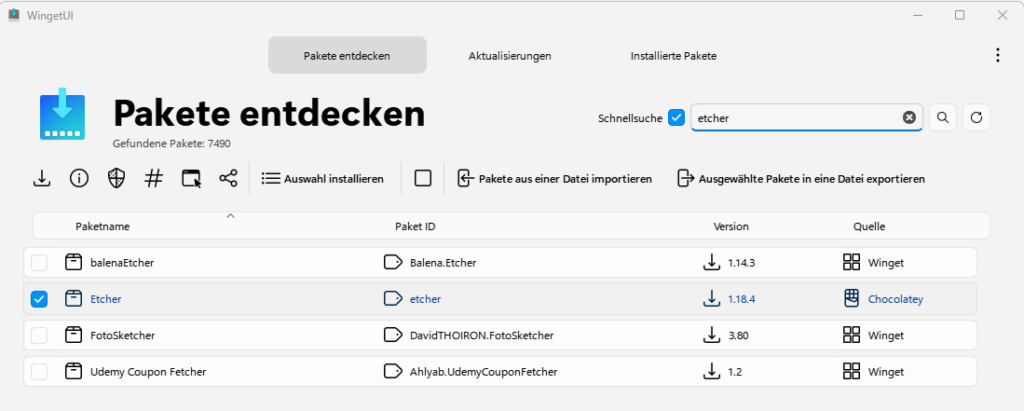
Task: Click Winget source icon in balenaEtcher row
Action: click(852, 263)
